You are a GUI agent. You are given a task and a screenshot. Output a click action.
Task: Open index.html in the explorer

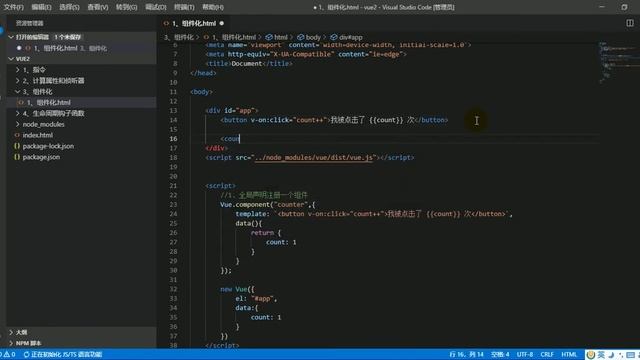click(38, 135)
